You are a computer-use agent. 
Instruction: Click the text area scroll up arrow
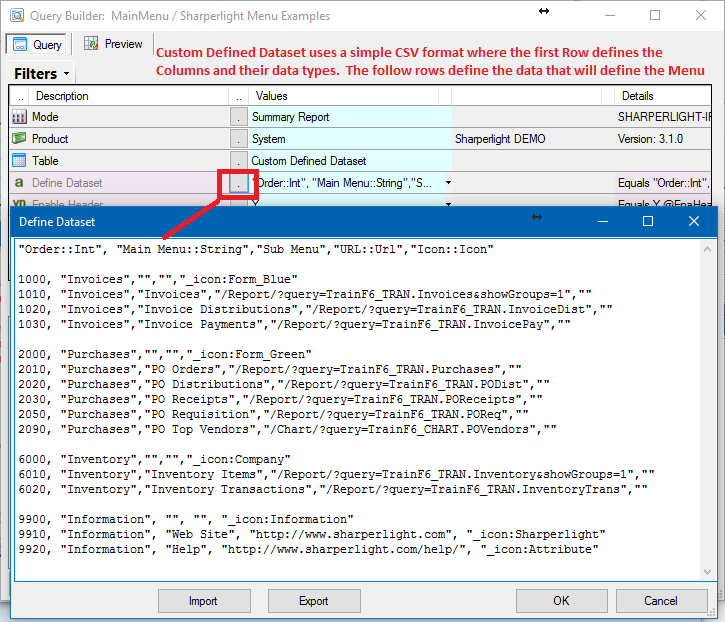point(707,249)
